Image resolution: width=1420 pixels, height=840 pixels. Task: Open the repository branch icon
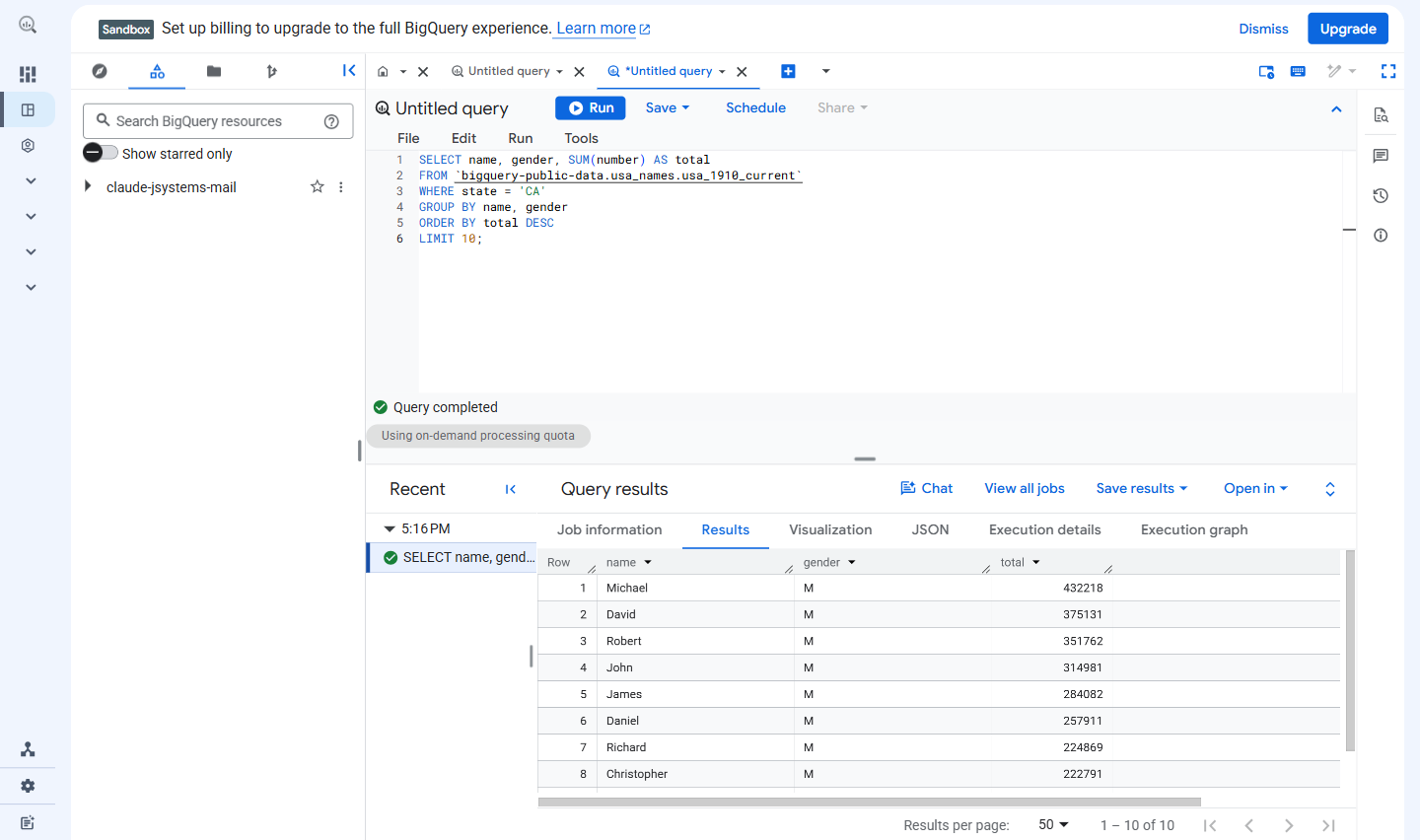point(271,71)
